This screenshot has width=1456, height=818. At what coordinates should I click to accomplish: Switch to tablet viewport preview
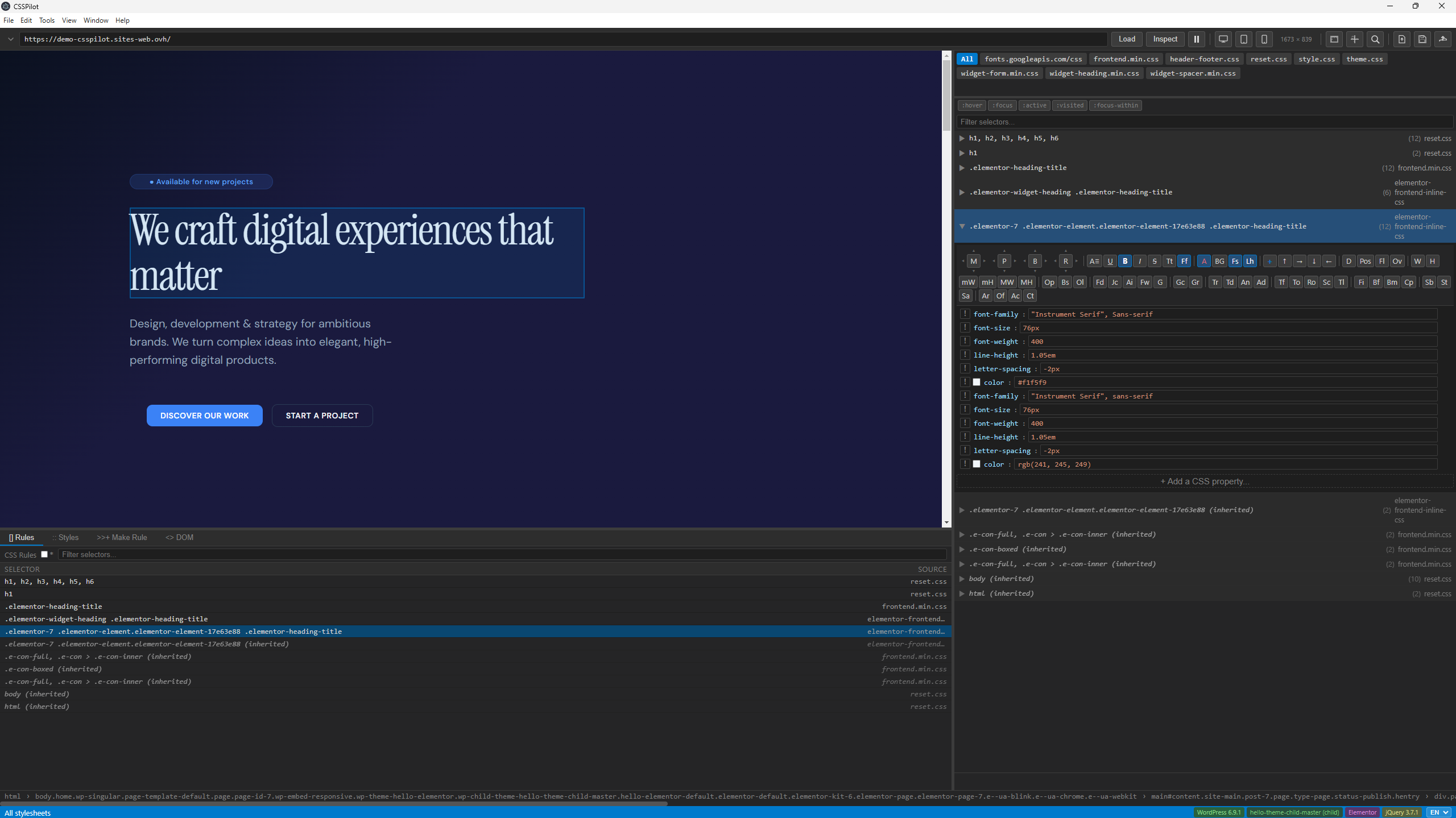tap(1244, 39)
